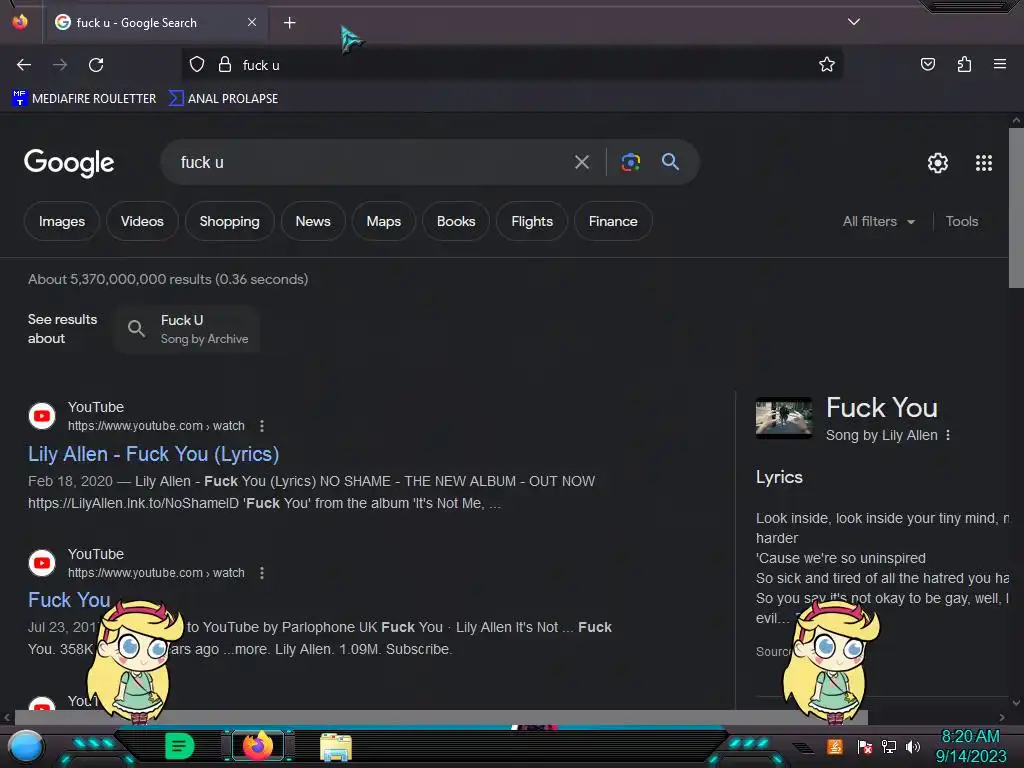Submit search with the magnifier icon
Viewport: 1024px width, 768px height.
click(670, 161)
